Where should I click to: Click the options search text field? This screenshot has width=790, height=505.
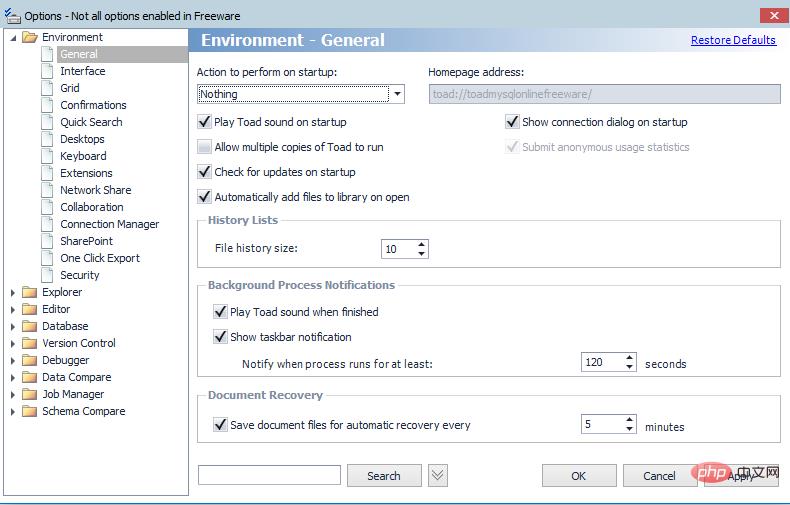[x=269, y=476]
